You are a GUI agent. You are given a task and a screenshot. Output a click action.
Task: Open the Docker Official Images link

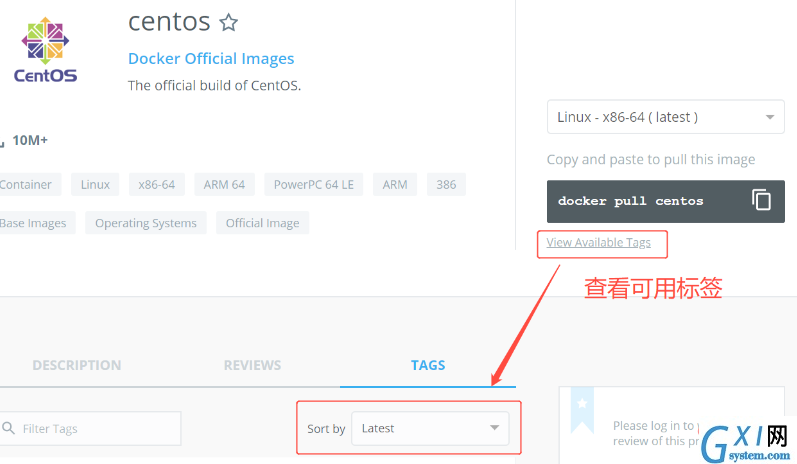(211, 59)
